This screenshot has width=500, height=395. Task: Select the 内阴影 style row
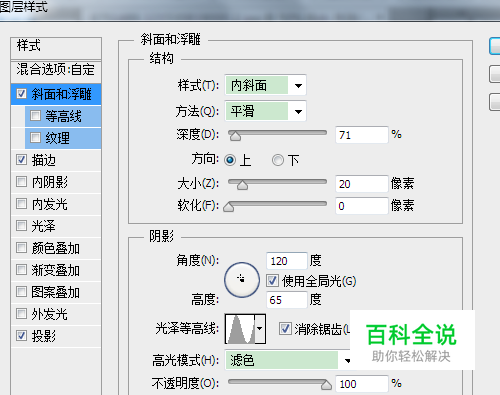(x=56, y=182)
